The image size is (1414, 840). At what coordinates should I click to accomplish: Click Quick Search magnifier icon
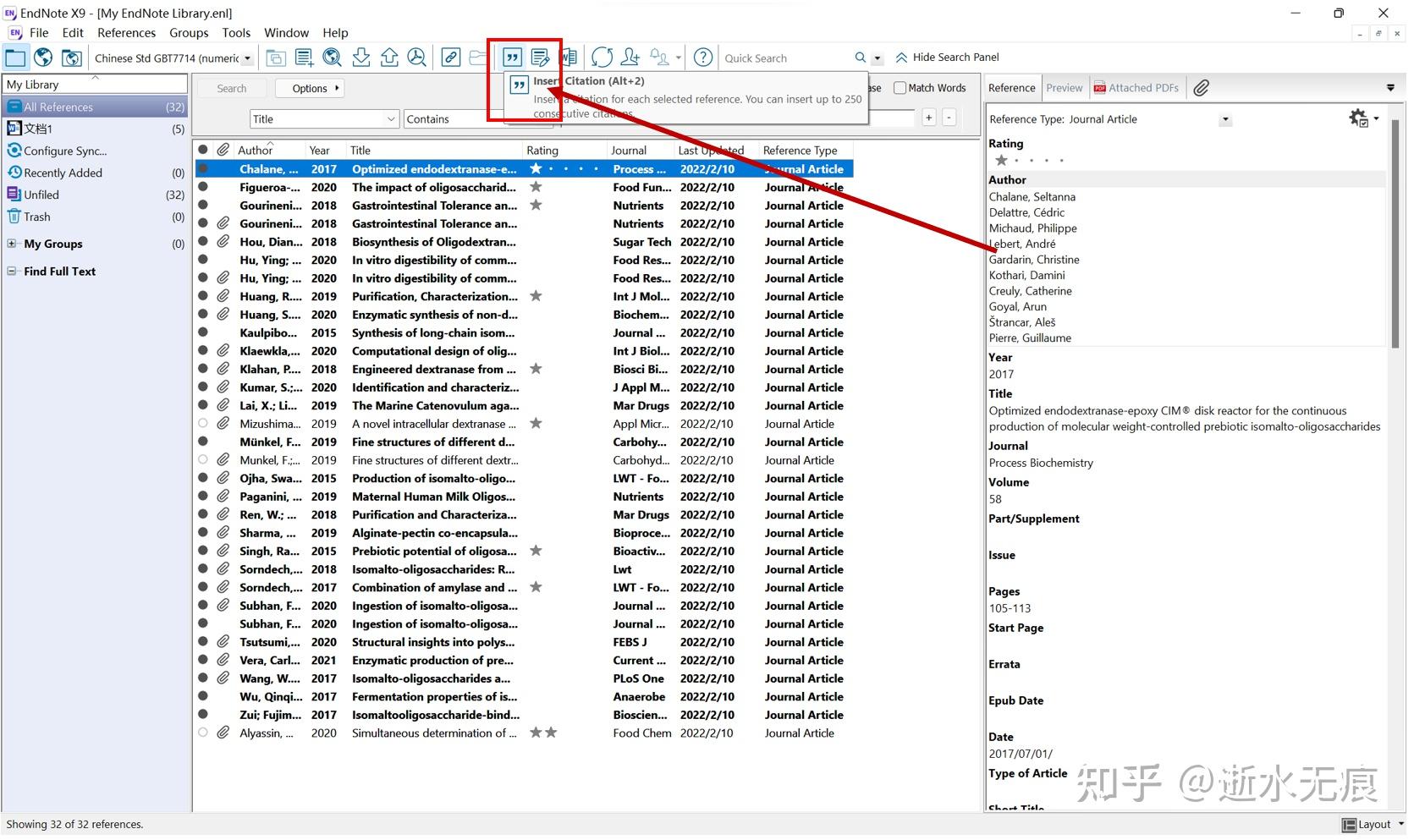[861, 58]
